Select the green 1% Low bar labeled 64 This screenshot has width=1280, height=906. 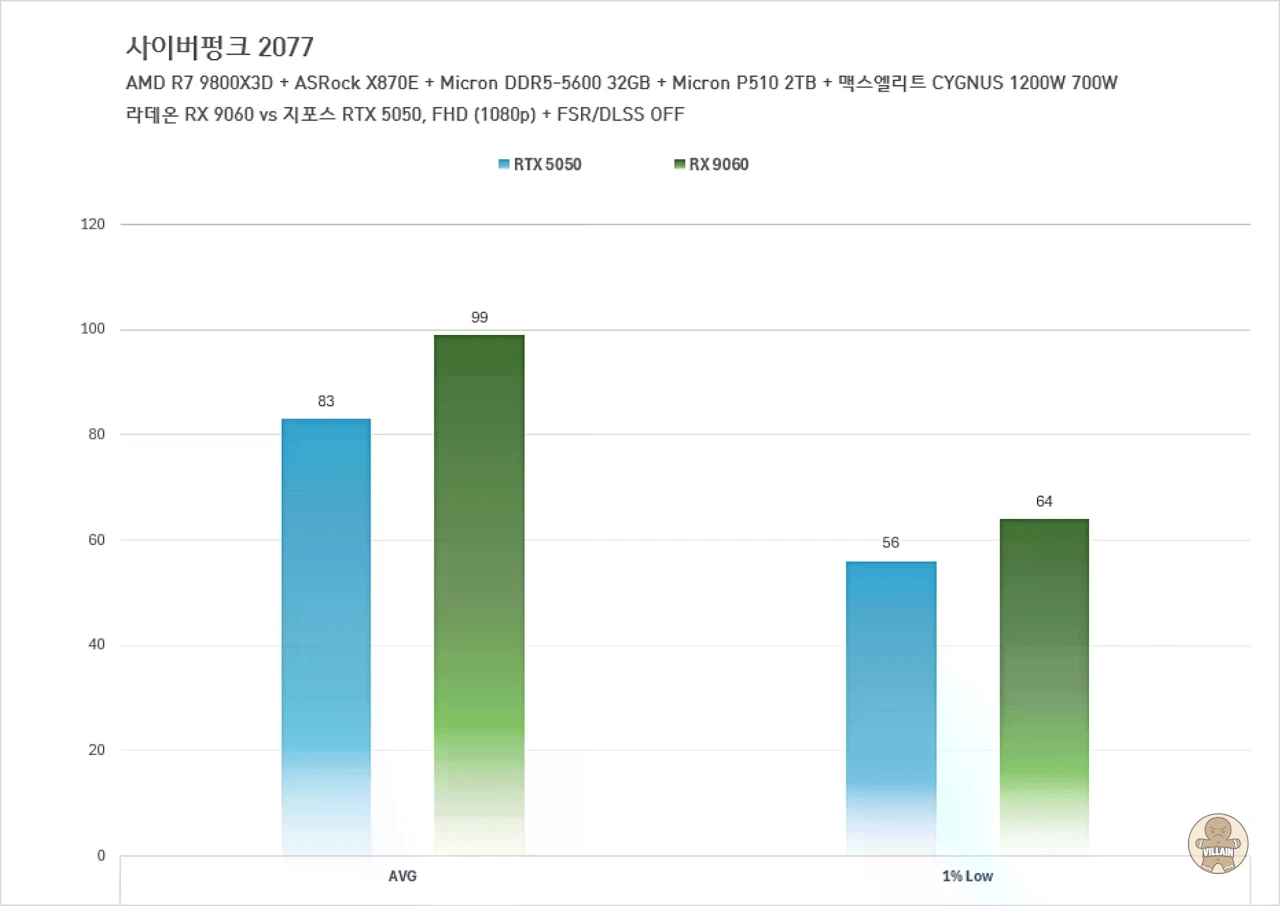click(1044, 687)
